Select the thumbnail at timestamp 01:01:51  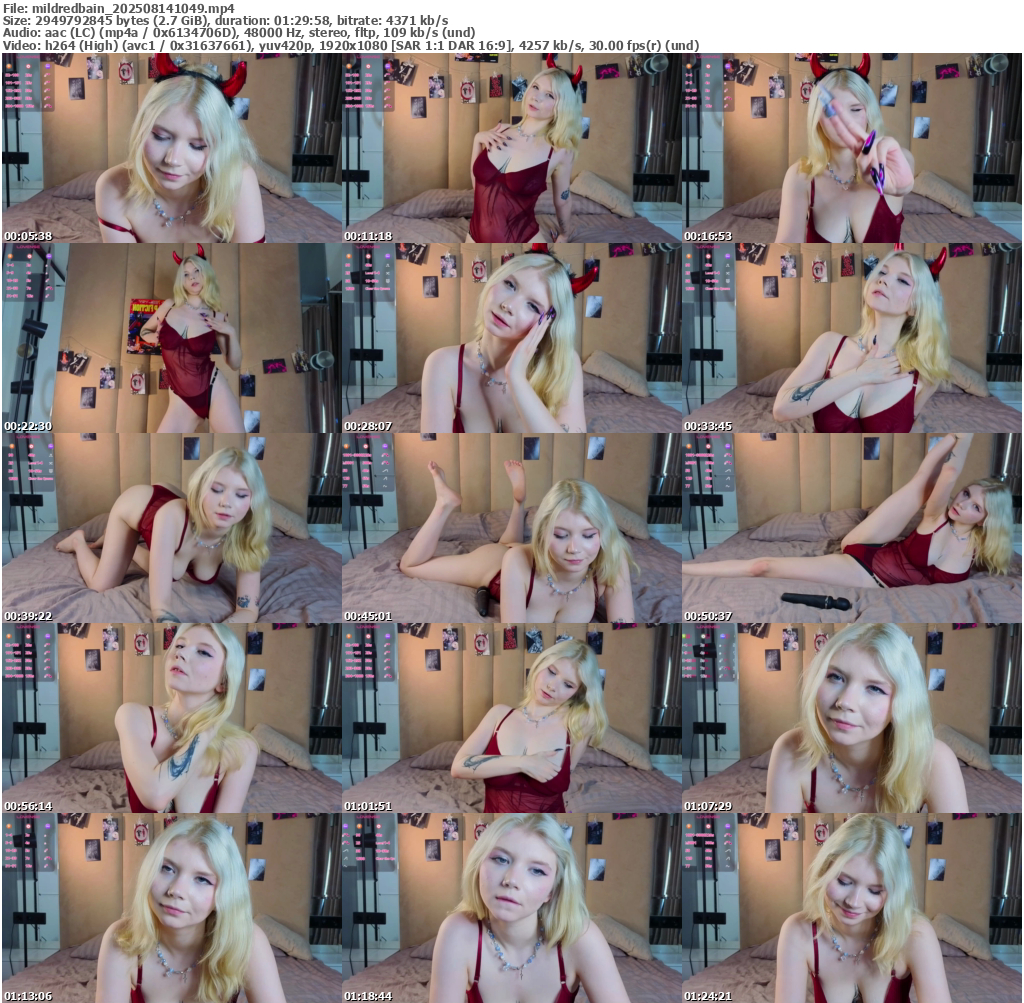click(x=511, y=718)
